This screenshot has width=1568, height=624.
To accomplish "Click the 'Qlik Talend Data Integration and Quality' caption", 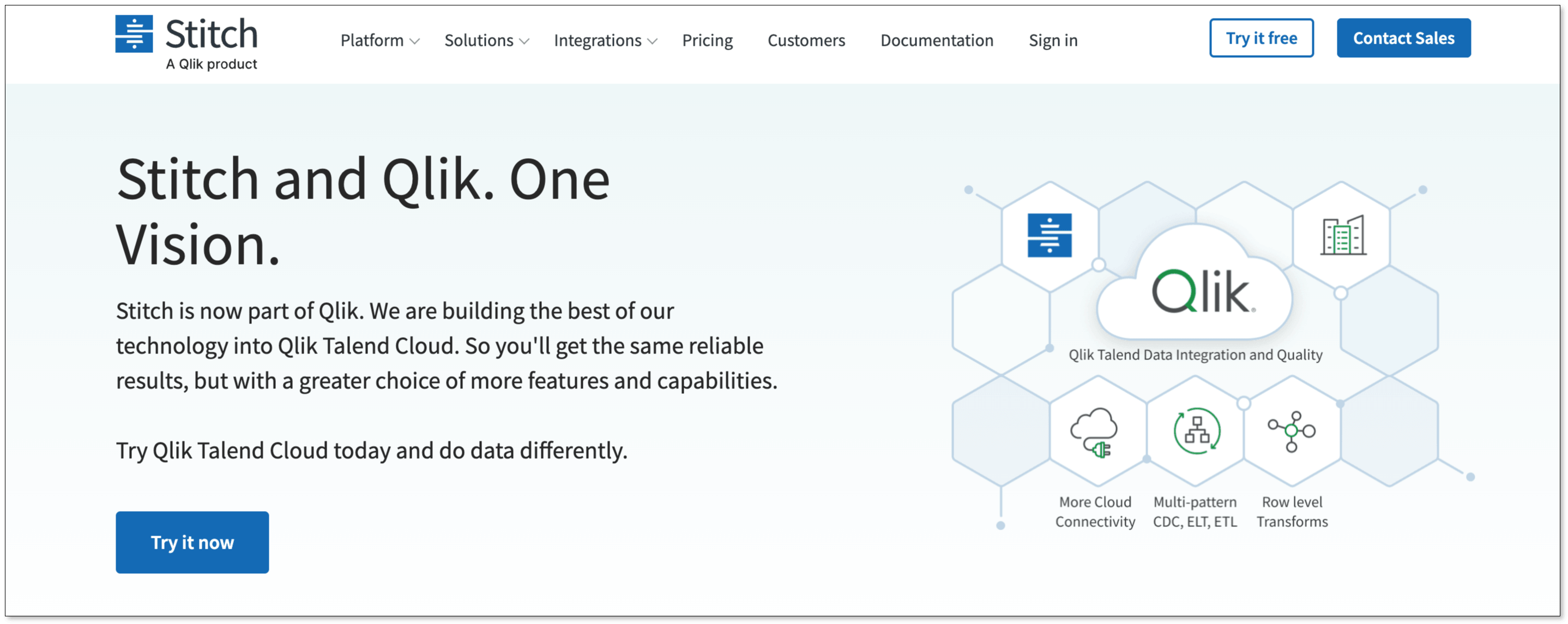I will pos(1196,355).
